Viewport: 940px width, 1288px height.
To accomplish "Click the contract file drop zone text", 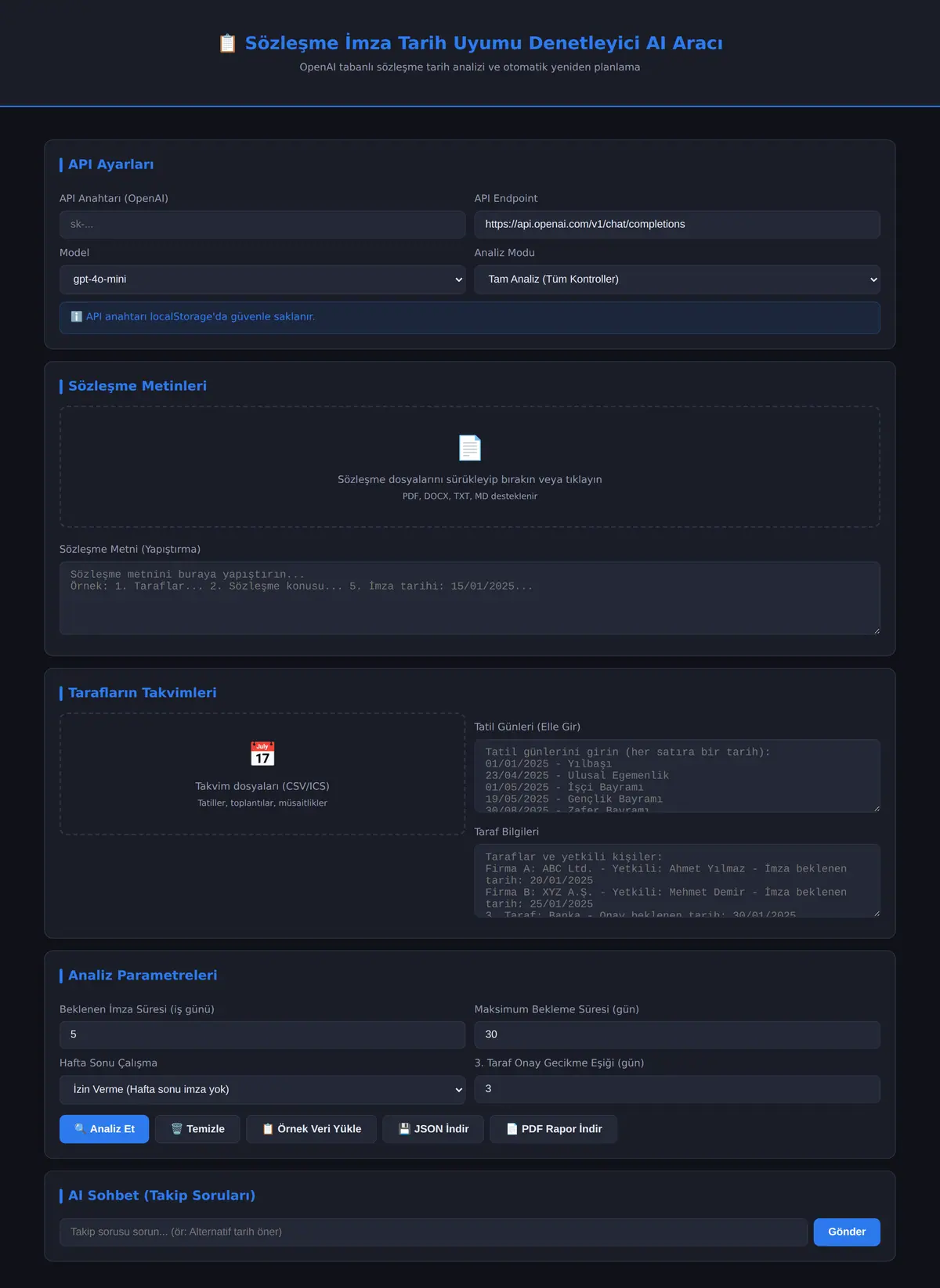I will click(470, 479).
